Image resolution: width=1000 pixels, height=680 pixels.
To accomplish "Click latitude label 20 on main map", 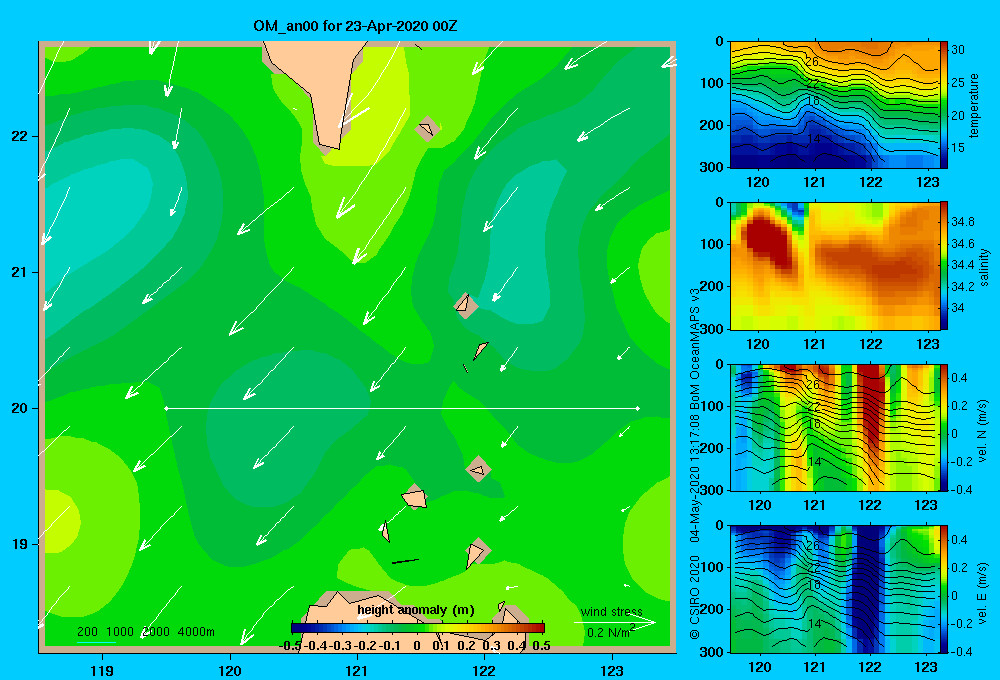I will (x=19, y=408).
